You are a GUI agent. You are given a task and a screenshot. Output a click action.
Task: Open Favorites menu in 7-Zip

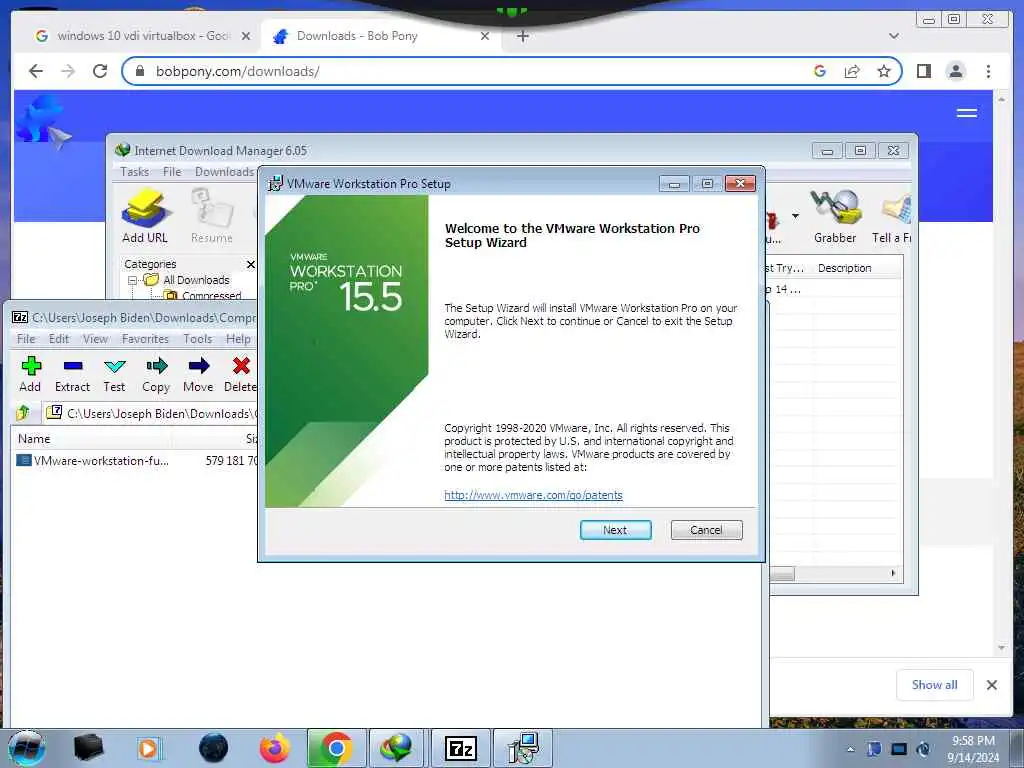click(145, 338)
